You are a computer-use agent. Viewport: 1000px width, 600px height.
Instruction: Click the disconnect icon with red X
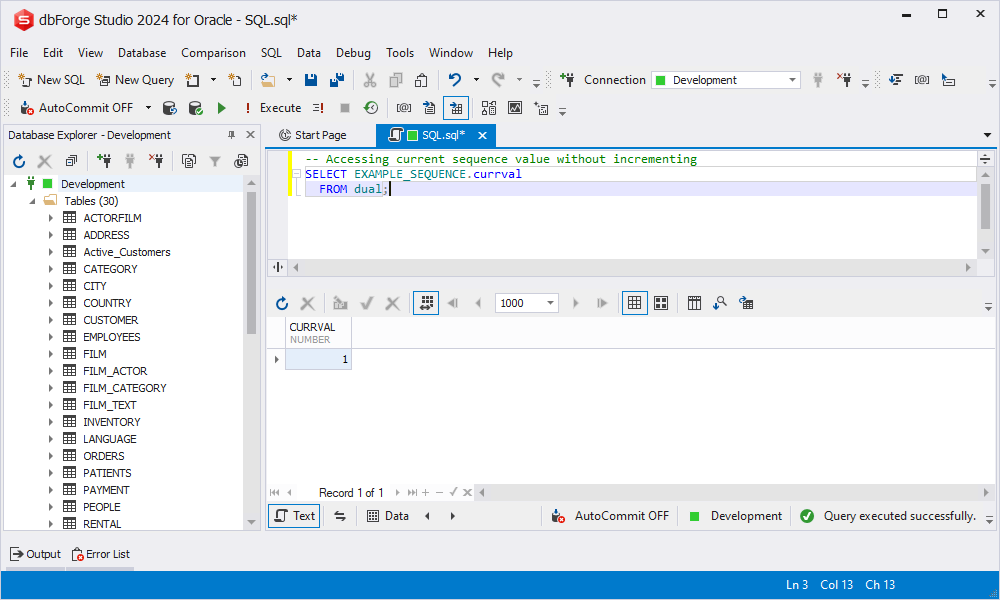[x=844, y=80]
